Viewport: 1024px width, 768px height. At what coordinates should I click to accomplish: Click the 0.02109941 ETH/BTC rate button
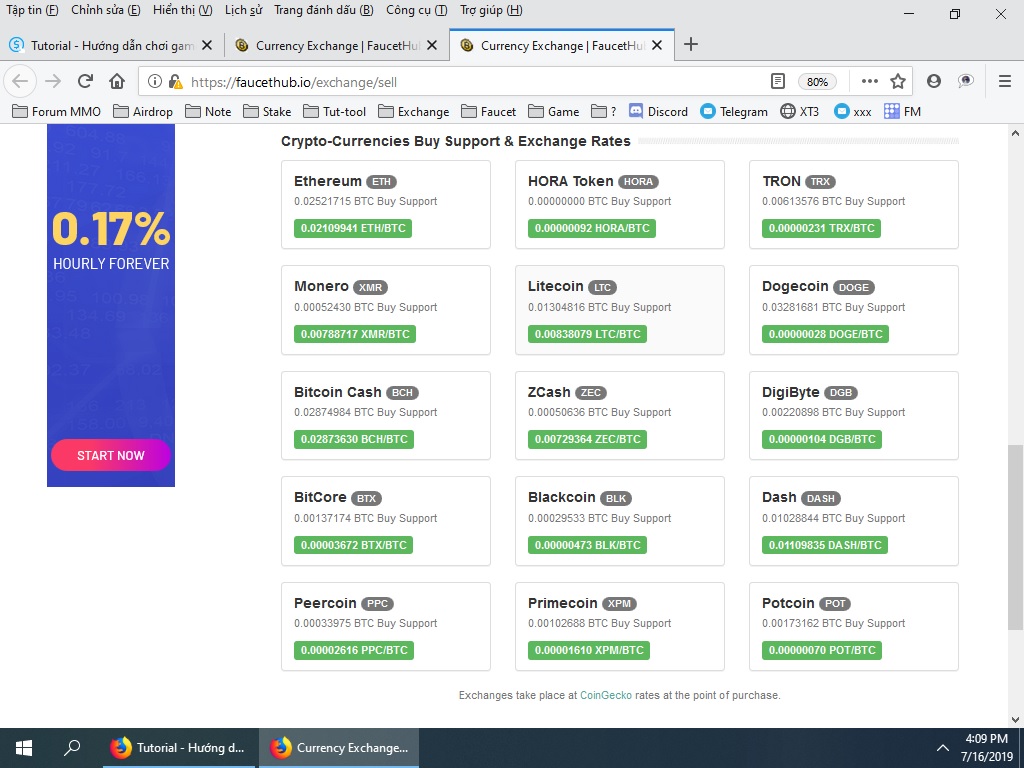coord(353,228)
